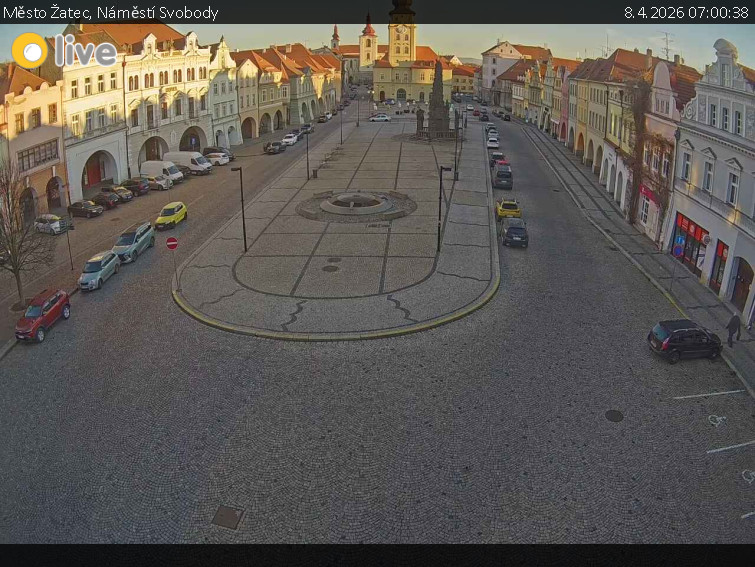Click the timestamp '8.4.2026 07:00:38'

pos(686,13)
